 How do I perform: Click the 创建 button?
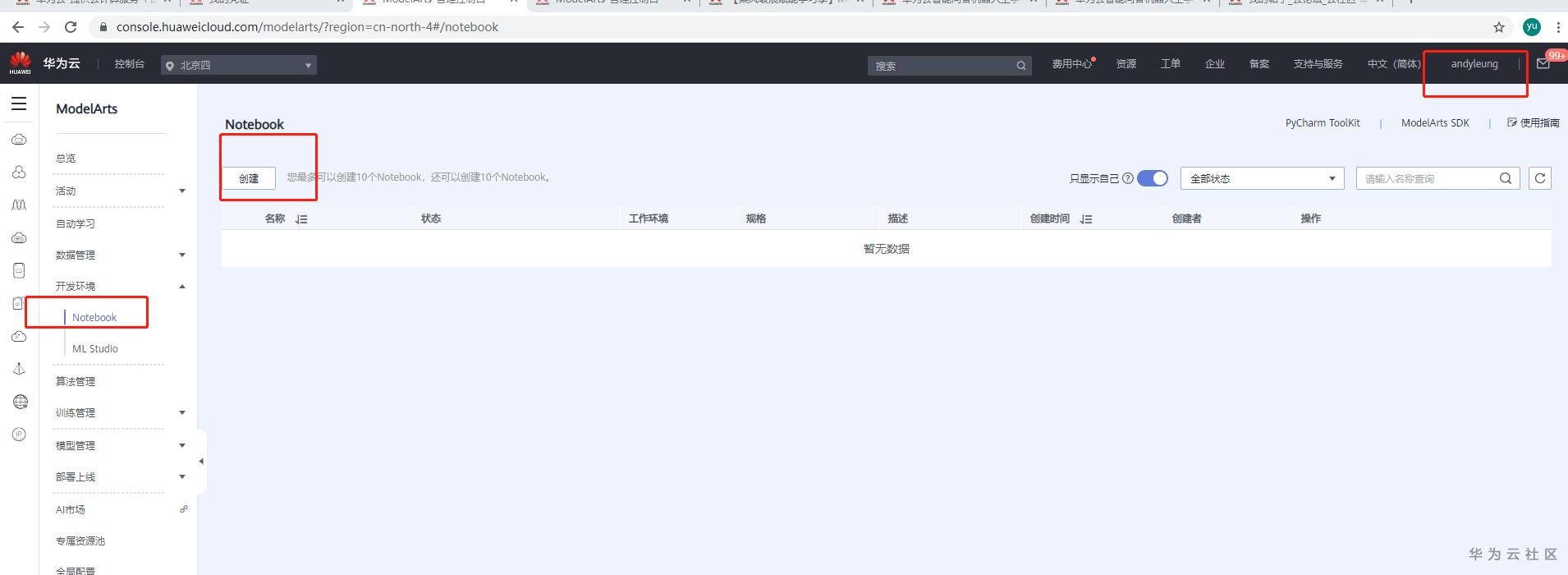[x=249, y=178]
